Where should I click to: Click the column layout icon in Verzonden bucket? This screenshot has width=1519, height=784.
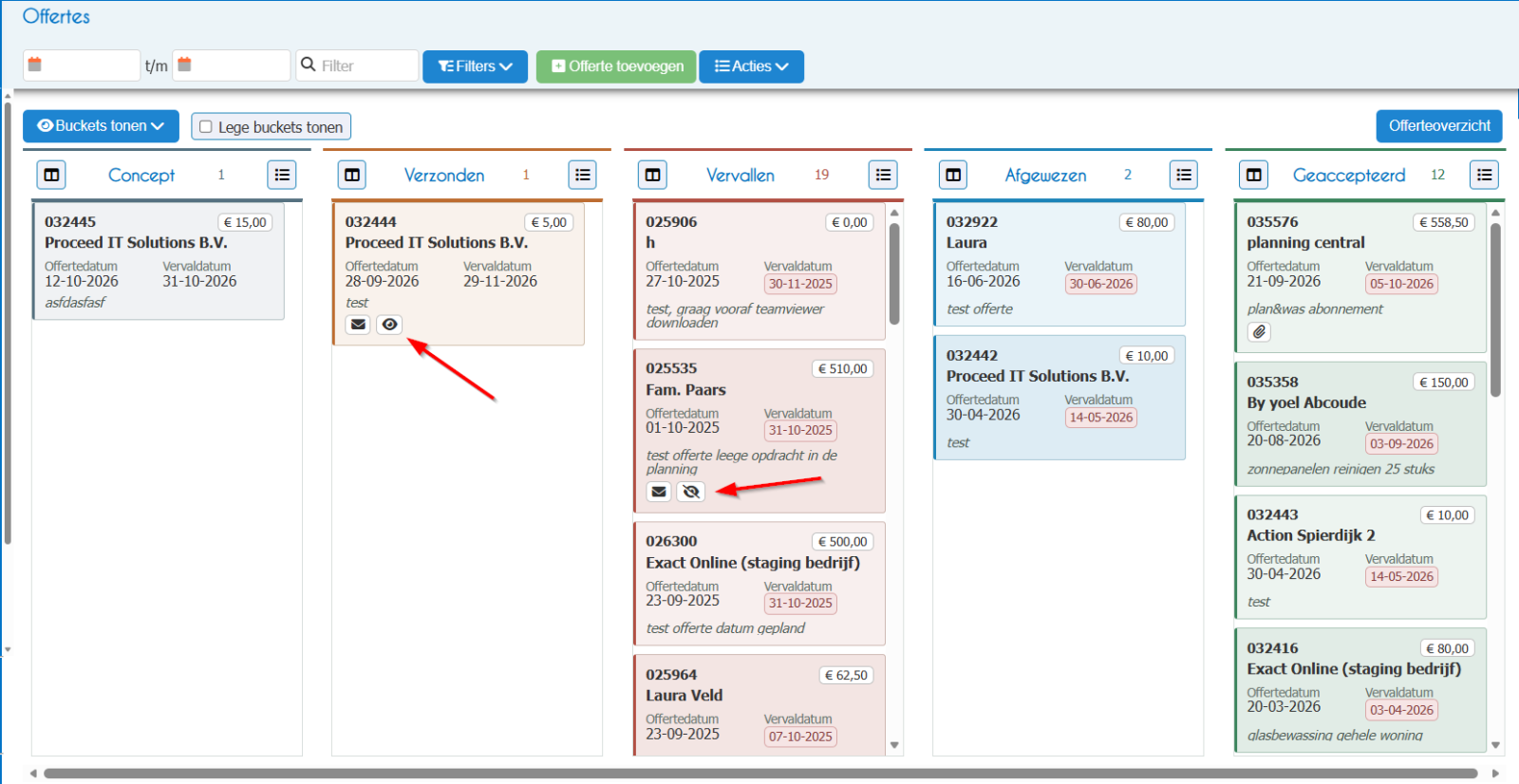[x=352, y=175]
